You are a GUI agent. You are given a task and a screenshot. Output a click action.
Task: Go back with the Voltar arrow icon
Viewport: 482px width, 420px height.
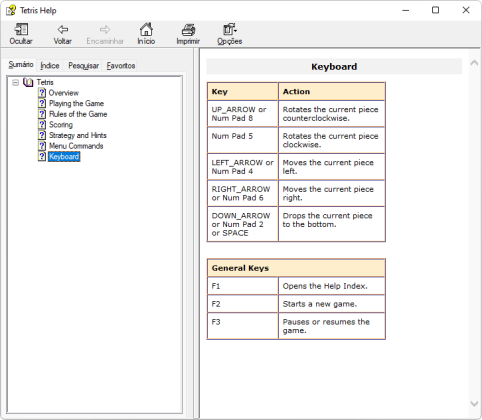click(x=63, y=29)
